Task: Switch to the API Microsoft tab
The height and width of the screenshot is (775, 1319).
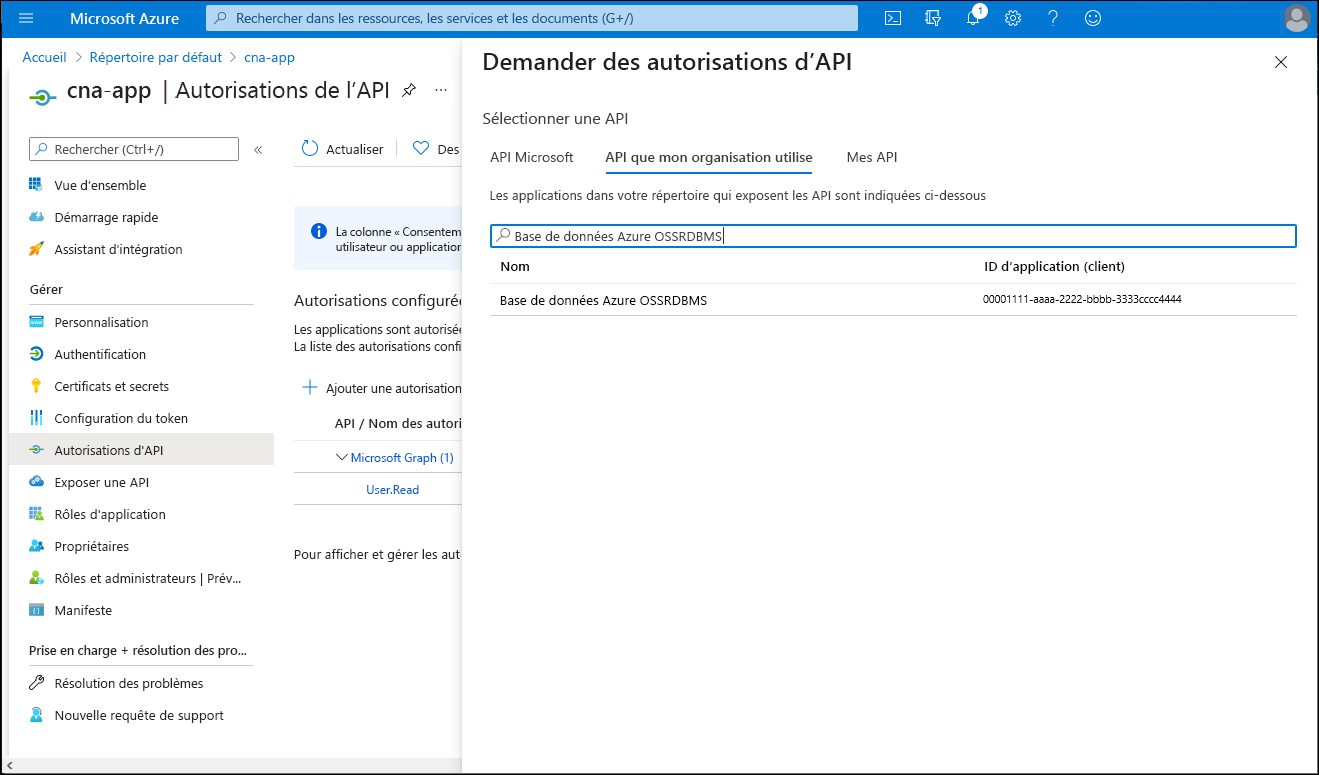Action: tap(532, 157)
